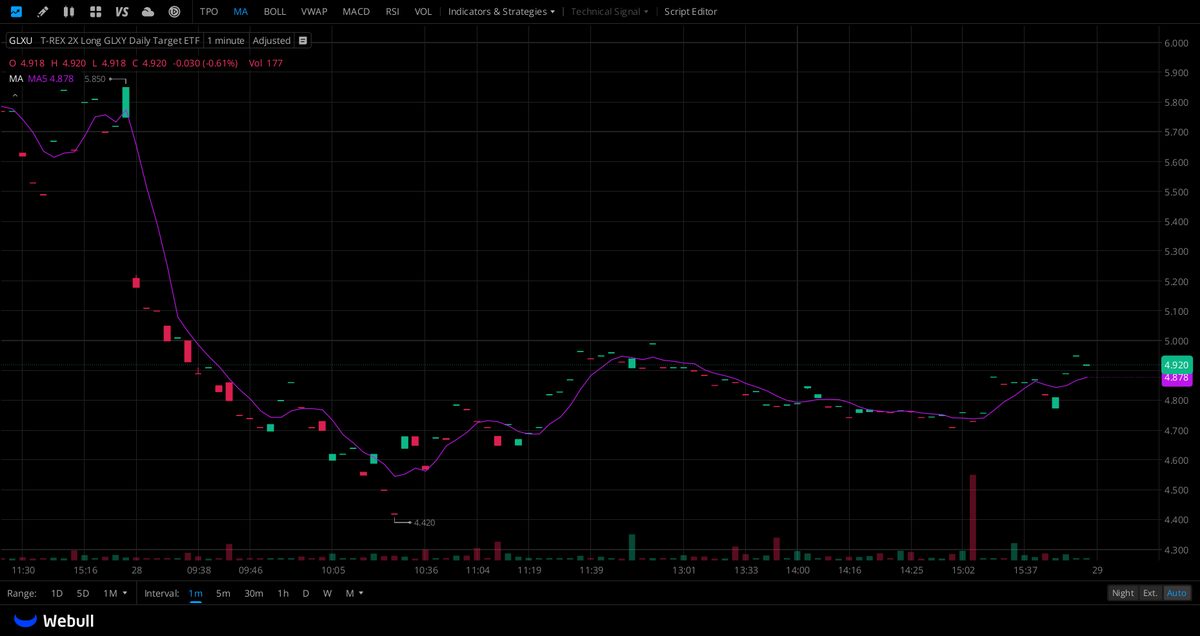This screenshot has height=636, width=1200.
Task: Enable the BOLL indicator
Action: (275, 12)
